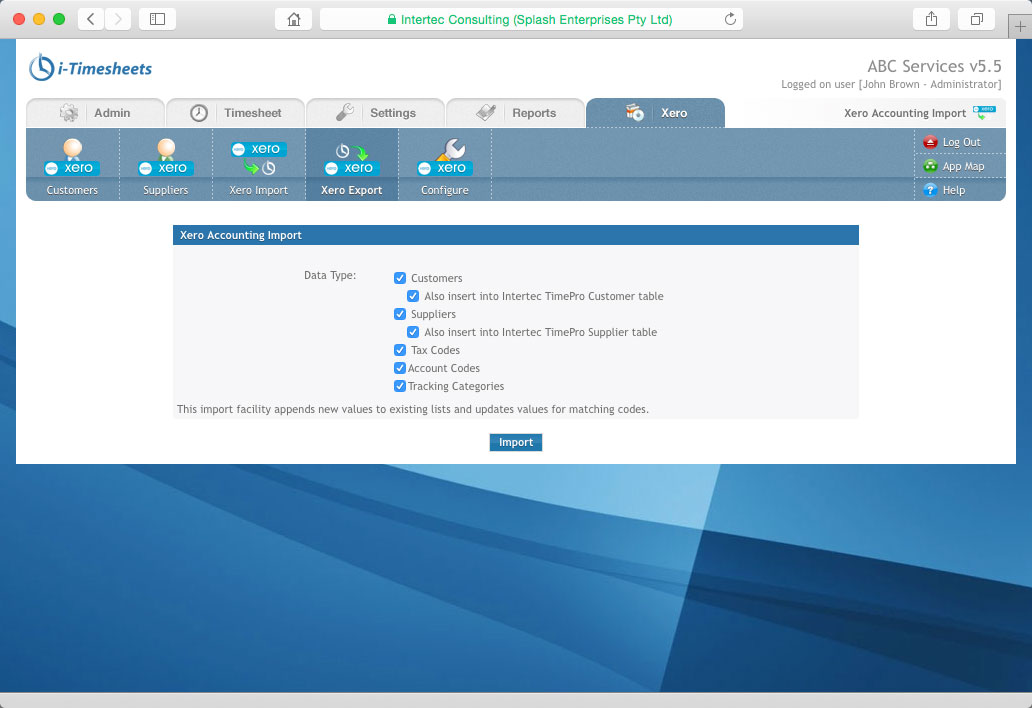This screenshot has height=708, width=1032.
Task: Toggle insert into TimePro Supplier table
Action: click(413, 332)
